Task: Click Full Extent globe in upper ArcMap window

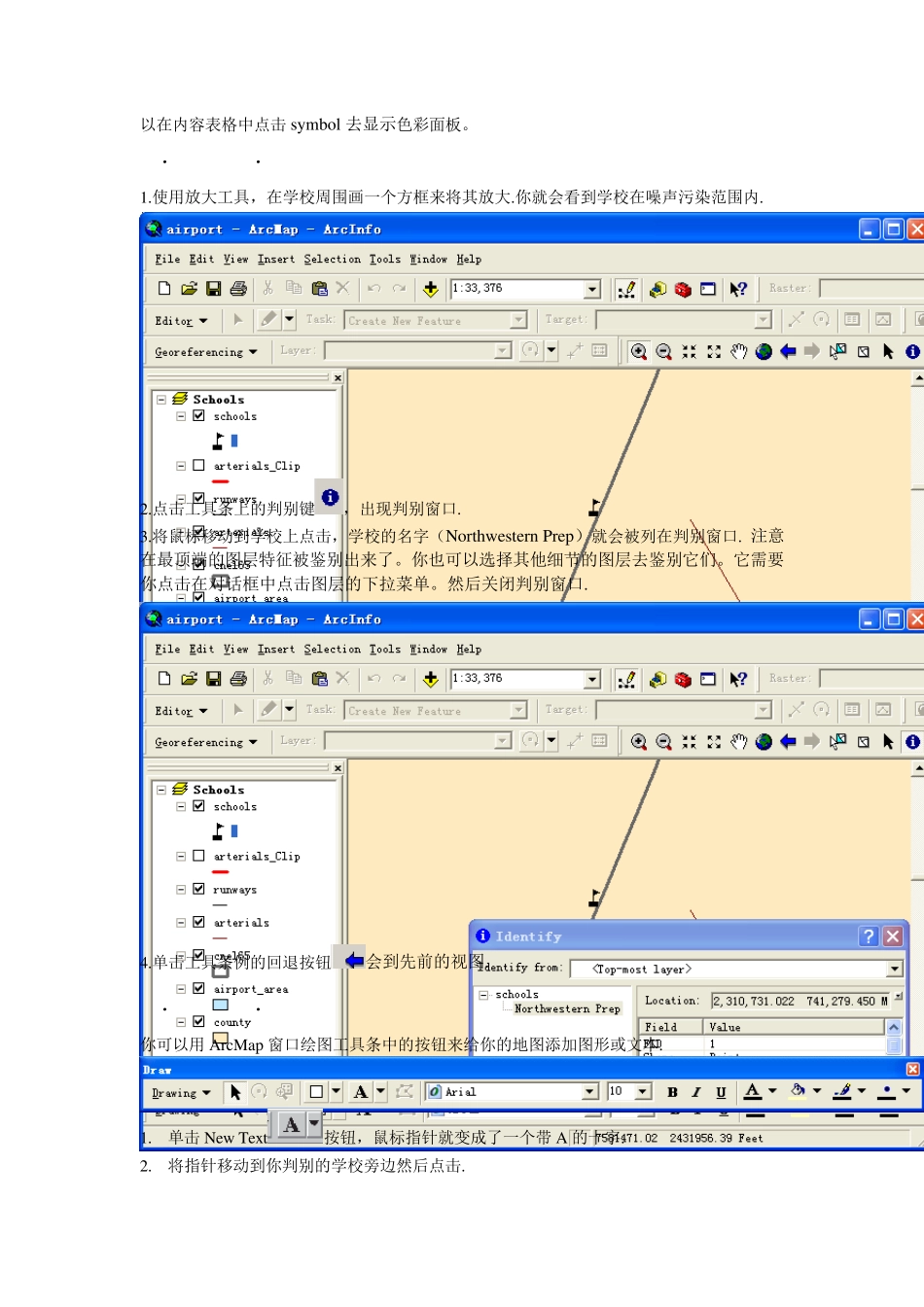Action: [x=764, y=351]
